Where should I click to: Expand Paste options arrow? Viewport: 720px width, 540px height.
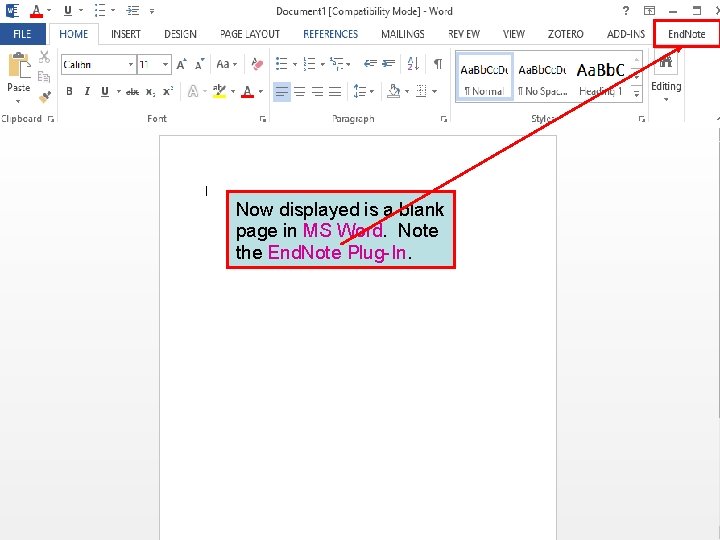[18, 101]
